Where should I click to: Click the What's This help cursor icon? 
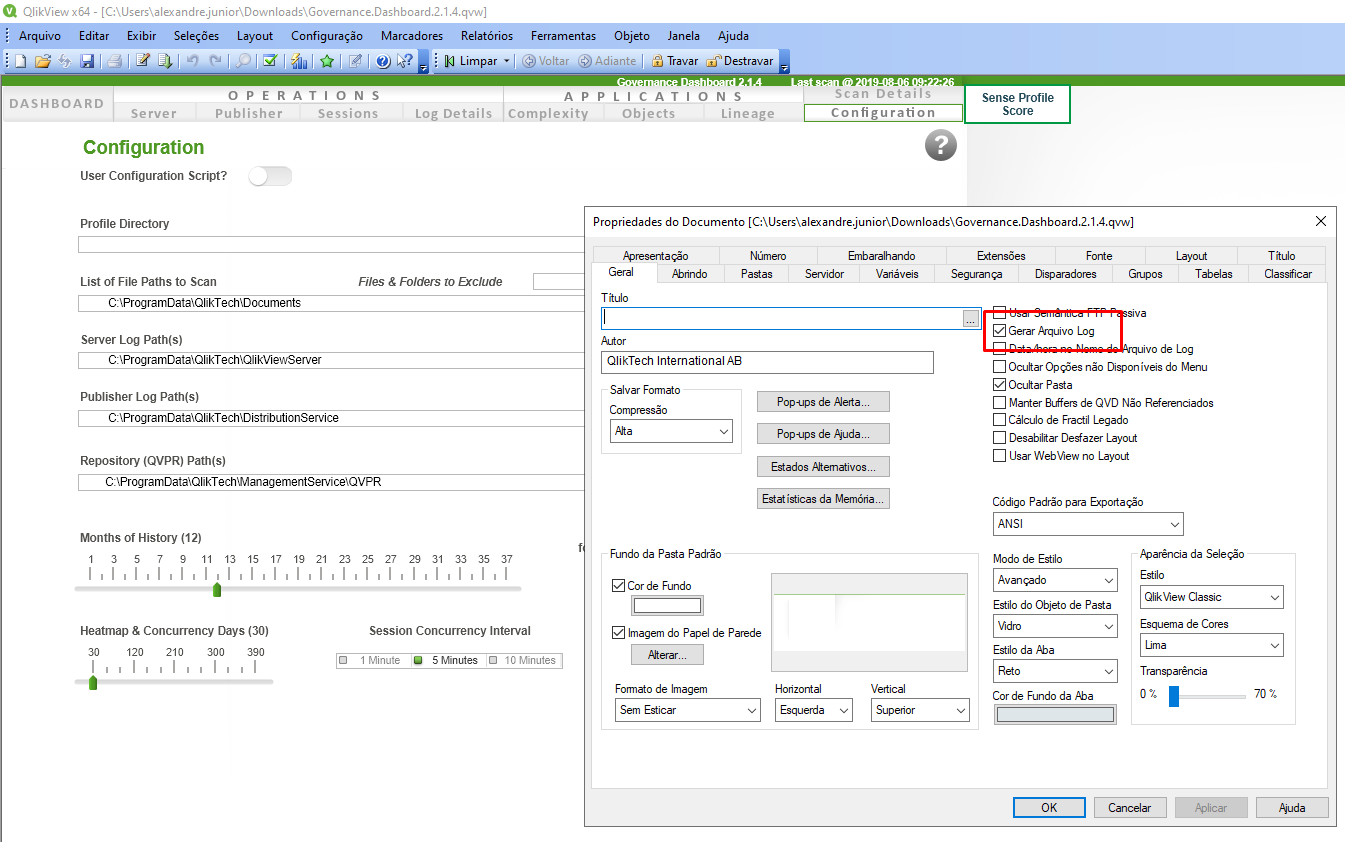(404, 61)
